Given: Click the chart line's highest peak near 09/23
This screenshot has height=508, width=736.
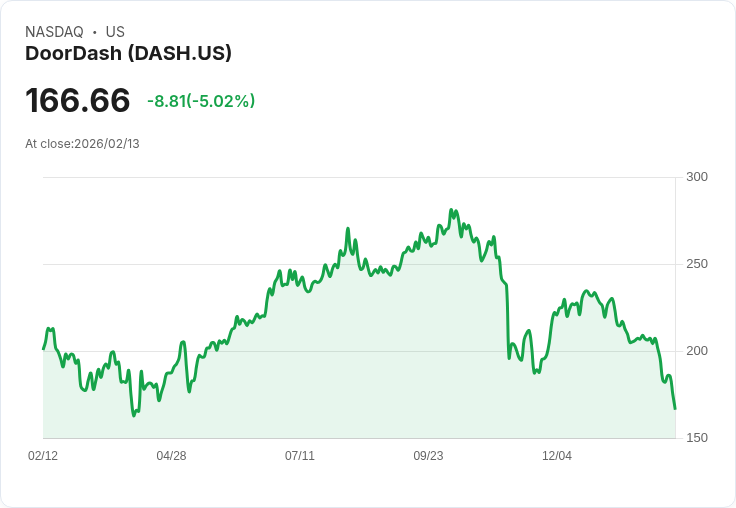Looking at the screenshot, I should coord(451,210).
